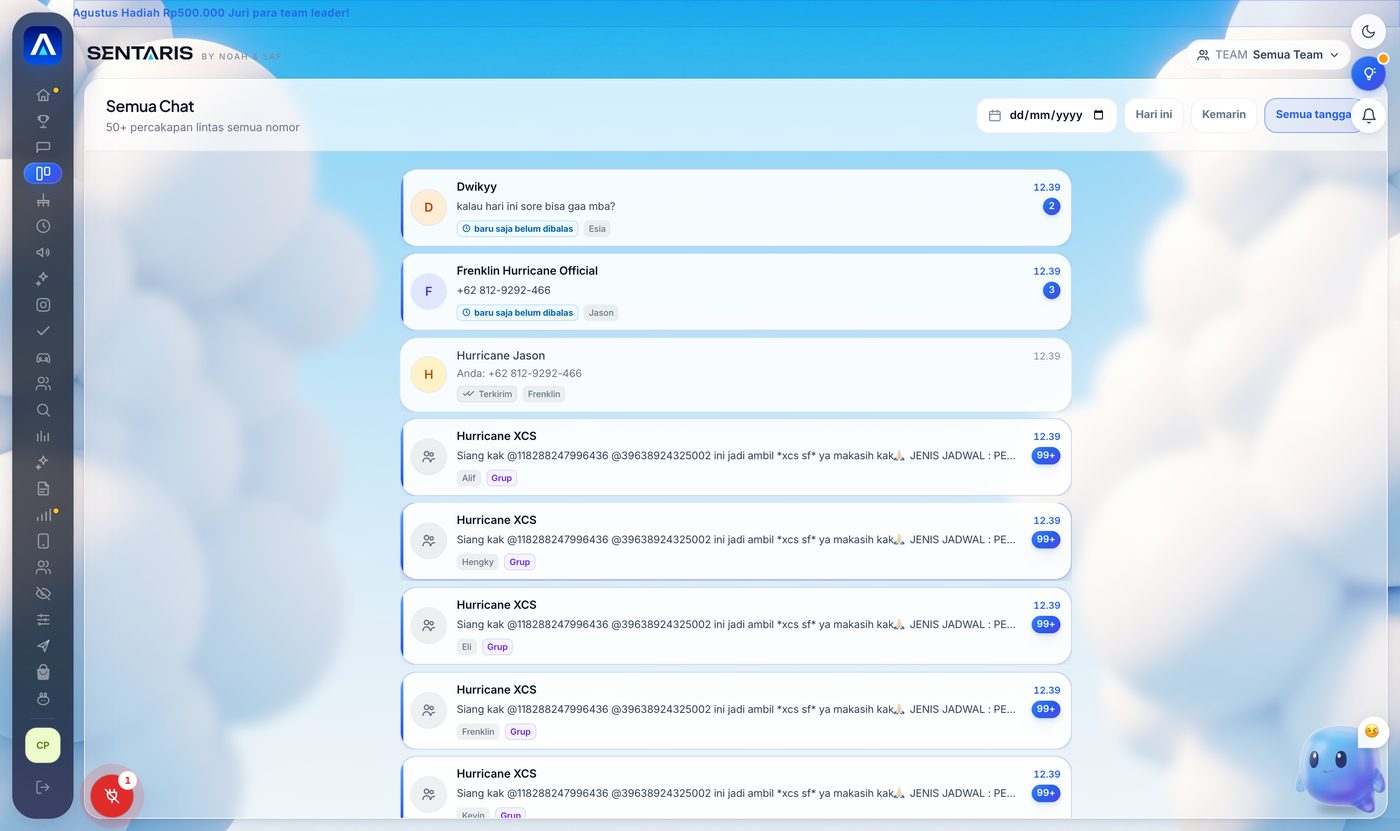Screen dimensions: 1400x831
Task: Select the highlighted board view icon
Action: pos(43,173)
